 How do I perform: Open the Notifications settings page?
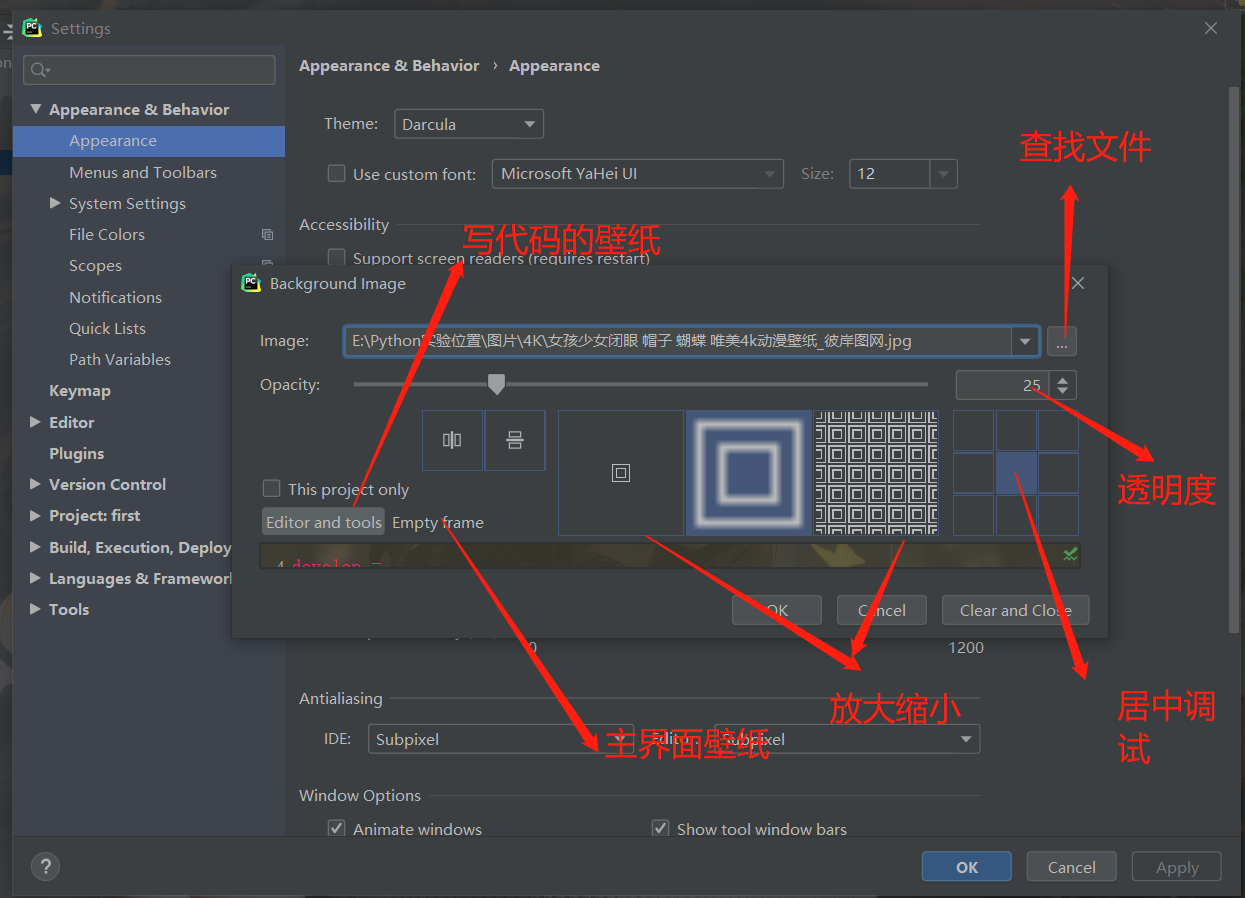click(115, 297)
